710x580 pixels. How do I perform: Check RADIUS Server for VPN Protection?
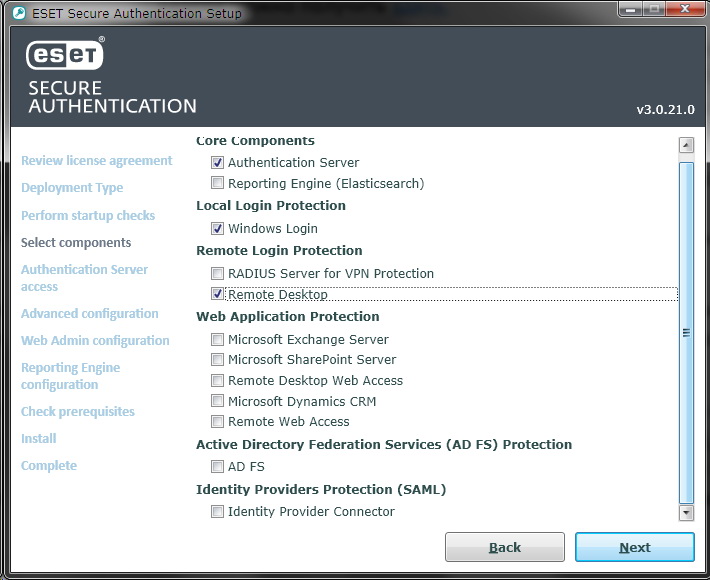(217, 273)
